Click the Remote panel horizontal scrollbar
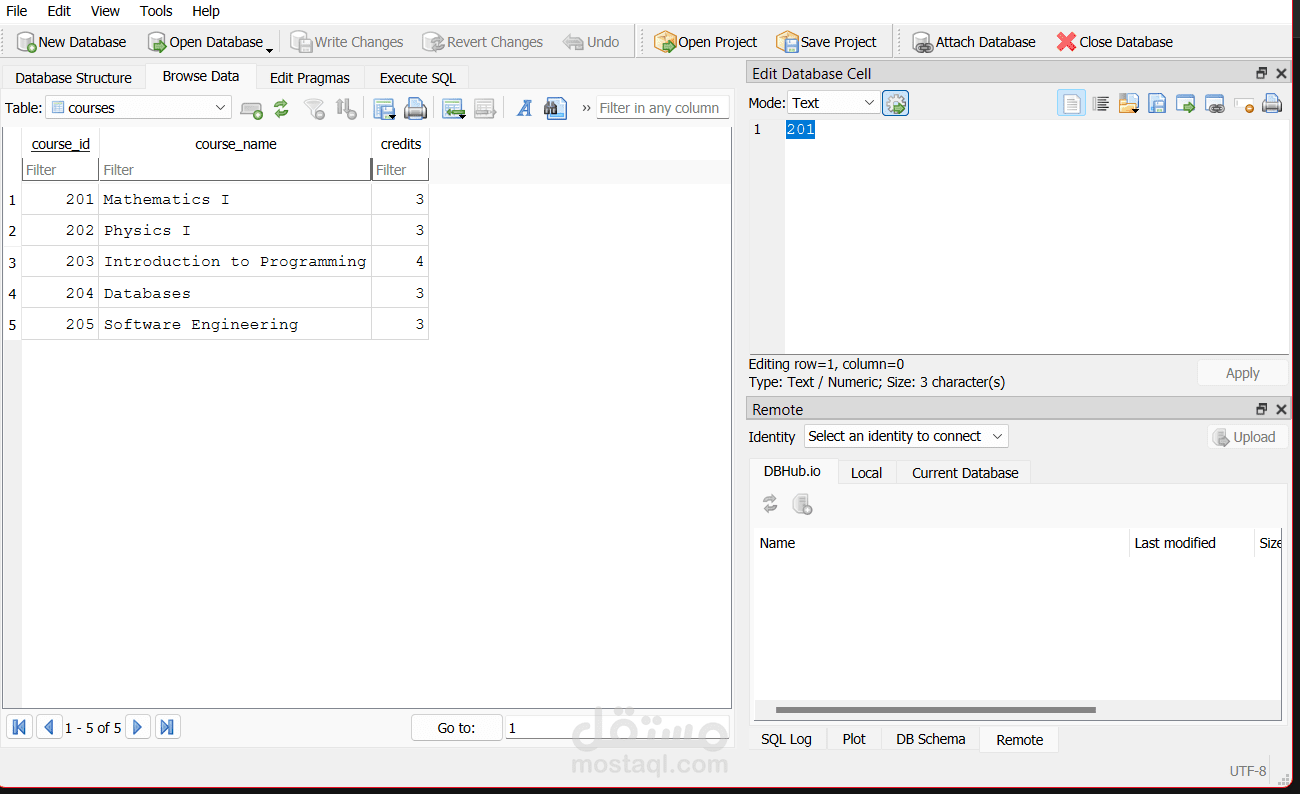Image resolution: width=1300 pixels, height=794 pixels. tap(934, 710)
